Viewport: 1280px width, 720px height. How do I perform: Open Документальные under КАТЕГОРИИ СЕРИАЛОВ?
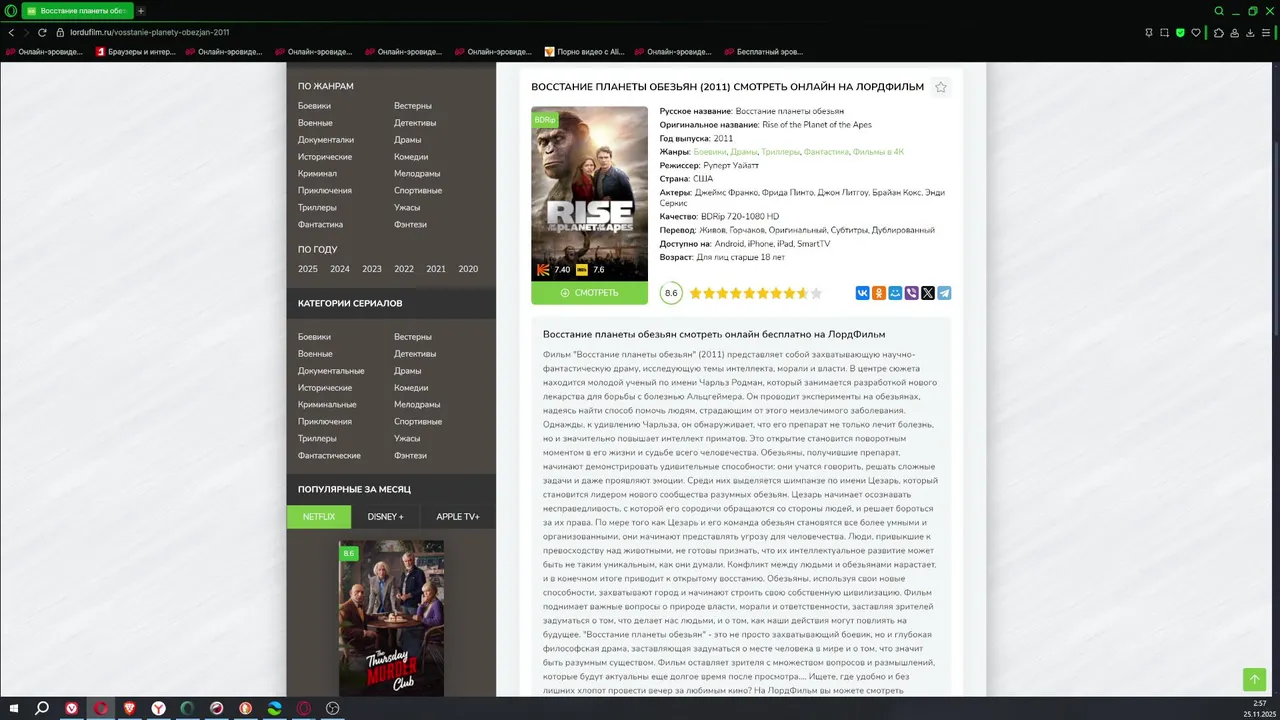pos(331,371)
